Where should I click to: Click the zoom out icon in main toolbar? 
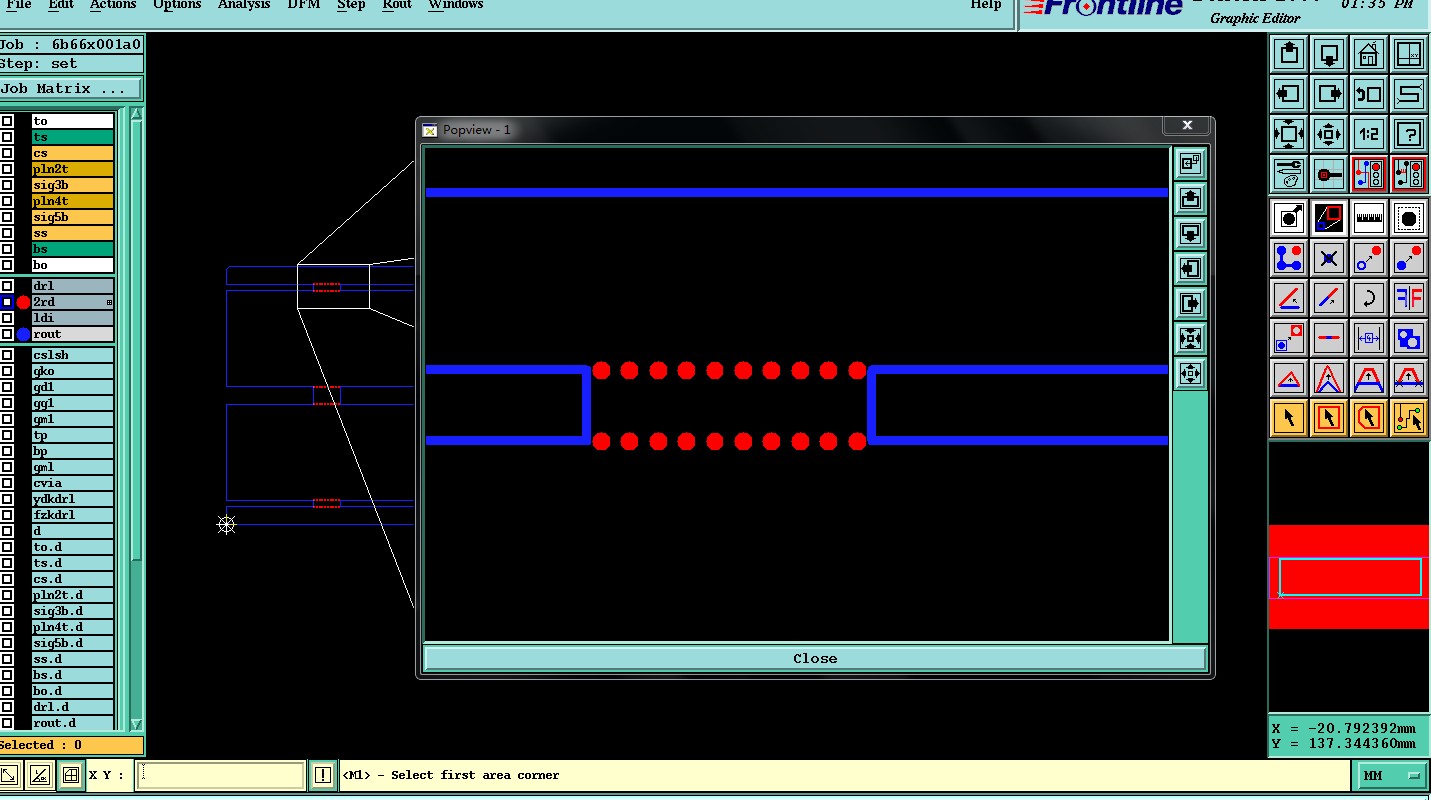click(1329, 133)
